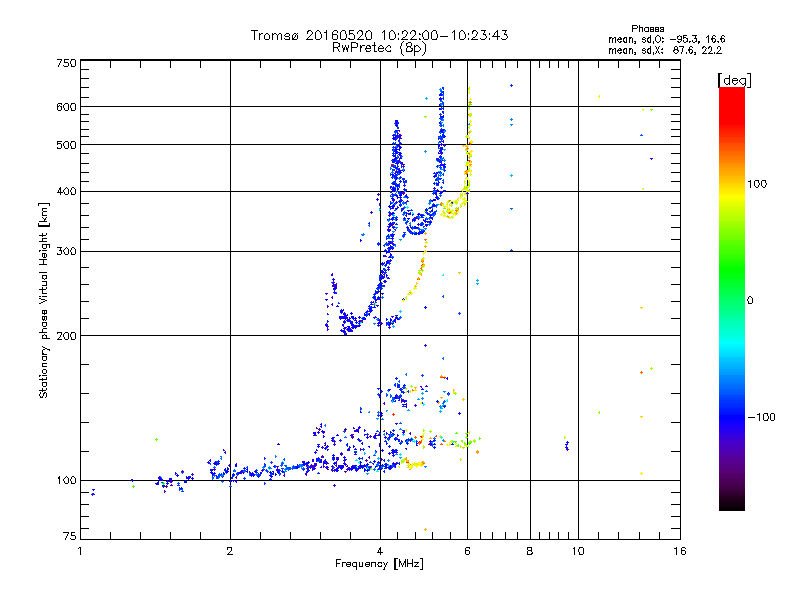Click the colorbar tick label '100'

click(x=757, y=184)
